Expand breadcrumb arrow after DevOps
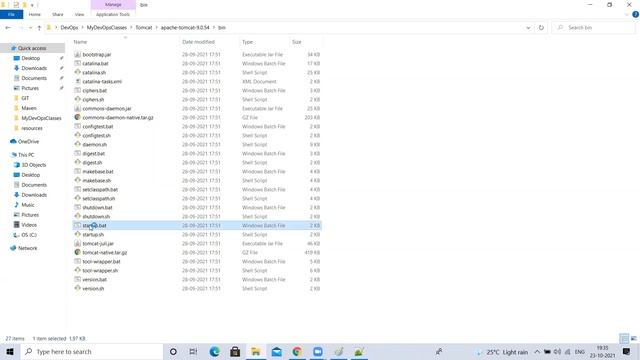This screenshot has width=640, height=360. tap(82, 28)
